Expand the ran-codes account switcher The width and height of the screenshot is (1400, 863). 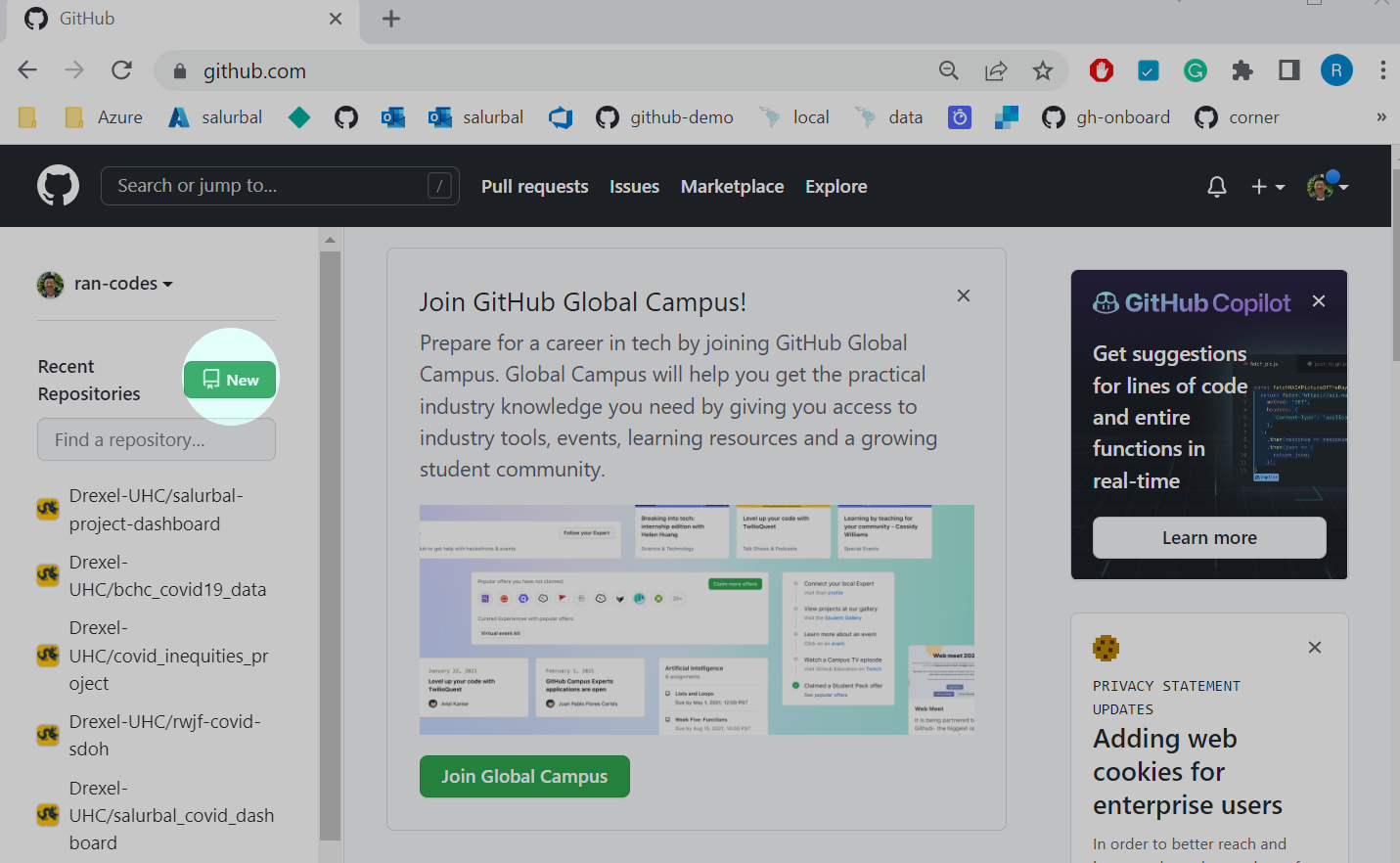[106, 284]
